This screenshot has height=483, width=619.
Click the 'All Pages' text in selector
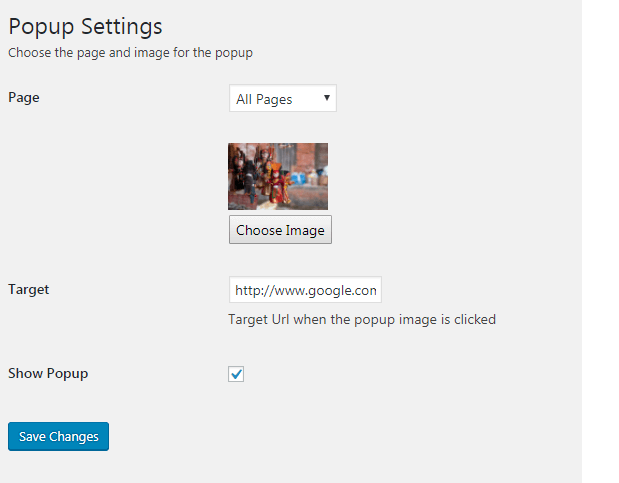264,99
